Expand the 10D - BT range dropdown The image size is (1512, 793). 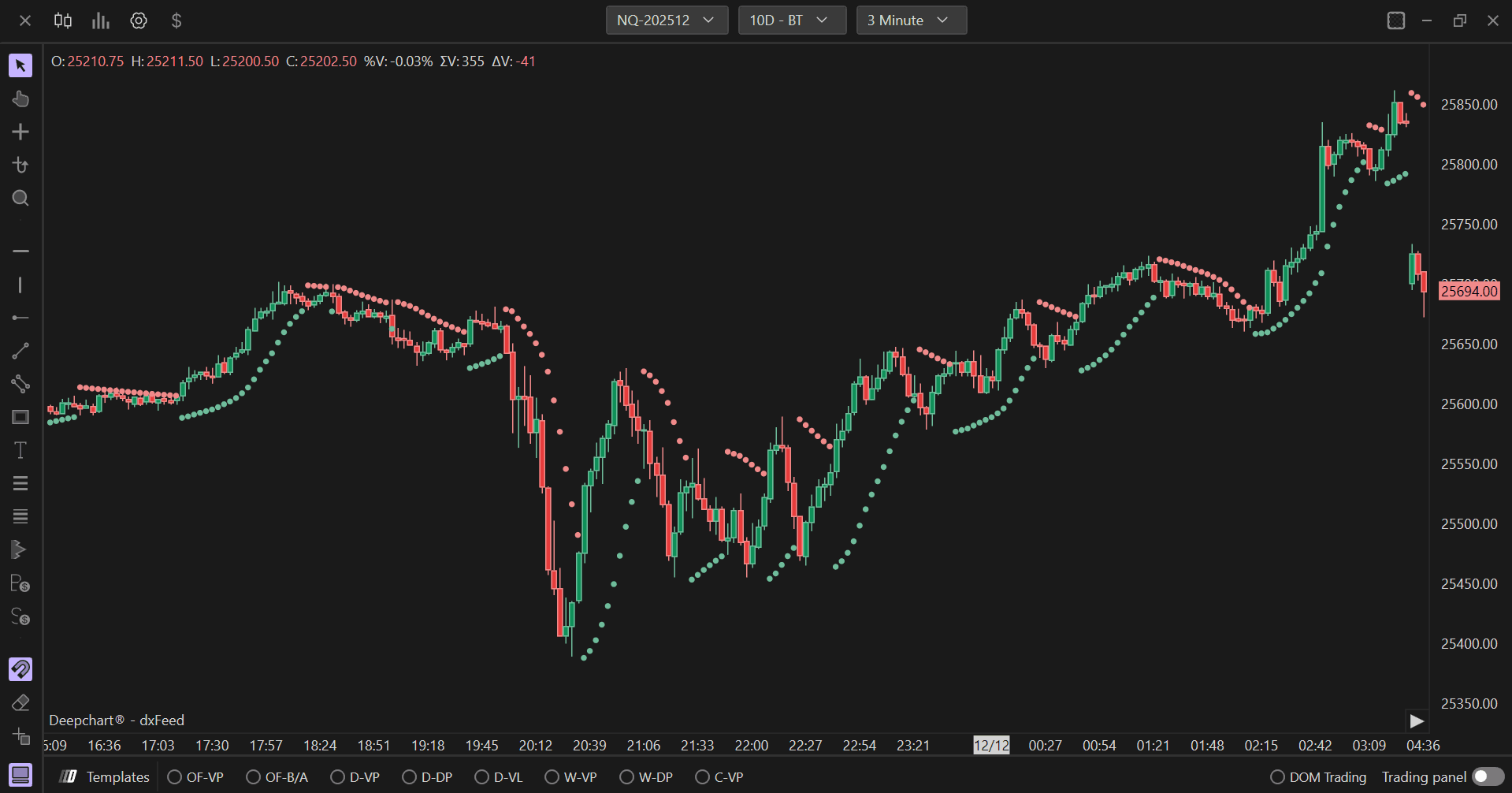pyautogui.click(x=792, y=20)
